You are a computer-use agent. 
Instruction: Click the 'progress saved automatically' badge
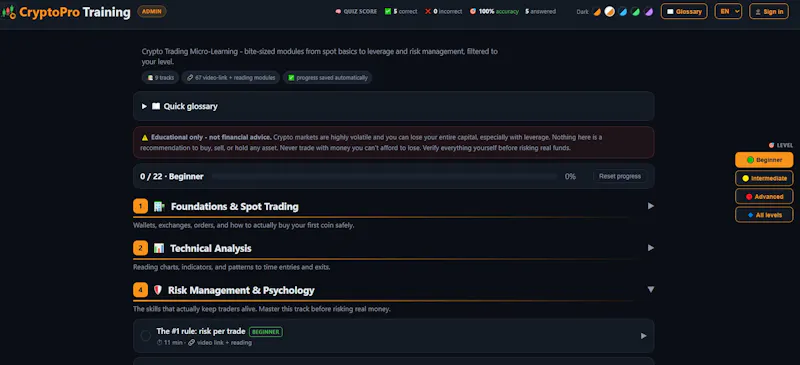click(x=328, y=78)
